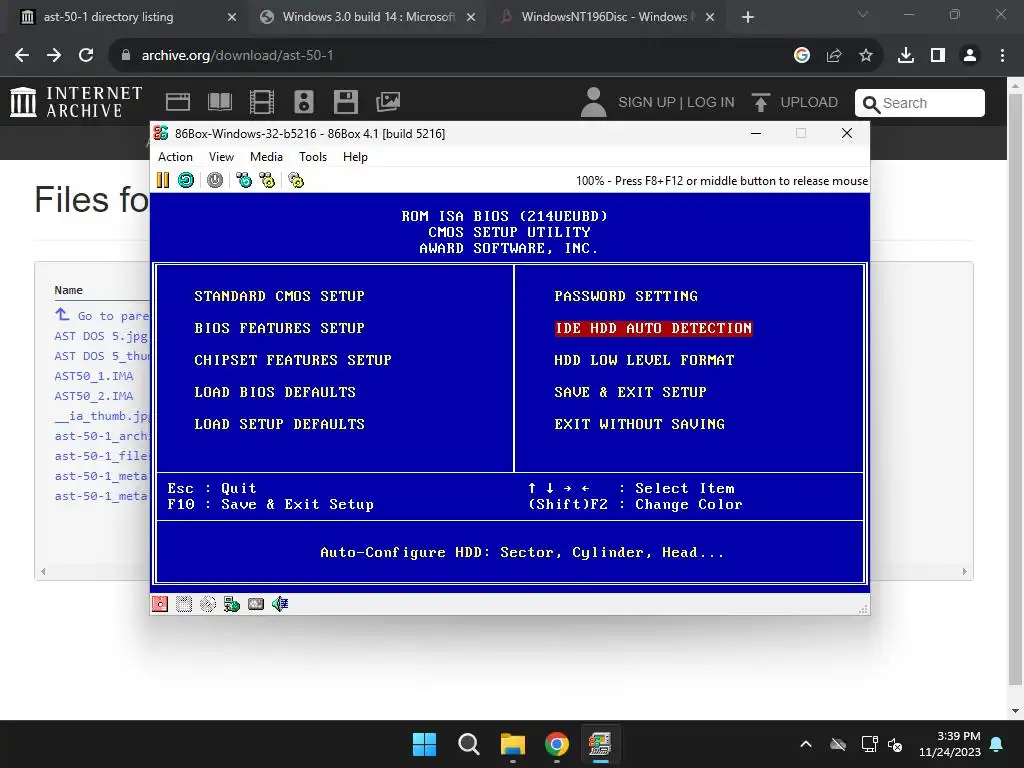Image resolution: width=1024 pixels, height=768 pixels.
Task: Click the sound speaker status icon
Action: [280, 604]
